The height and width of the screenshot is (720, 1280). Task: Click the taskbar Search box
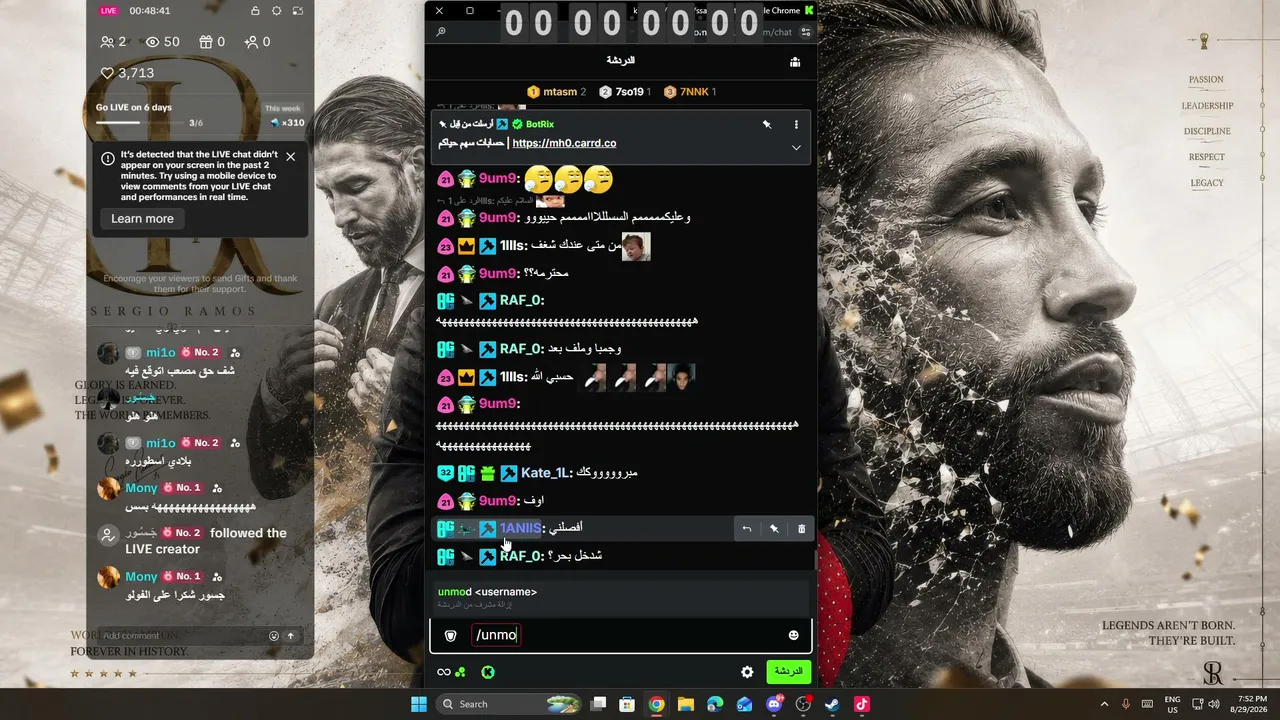tap(509, 704)
